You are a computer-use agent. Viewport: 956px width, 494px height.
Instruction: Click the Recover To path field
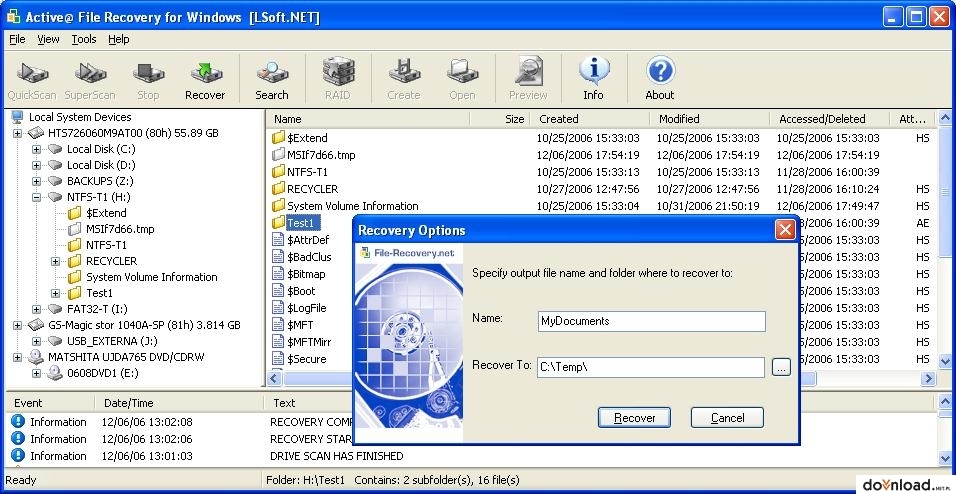point(651,367)
